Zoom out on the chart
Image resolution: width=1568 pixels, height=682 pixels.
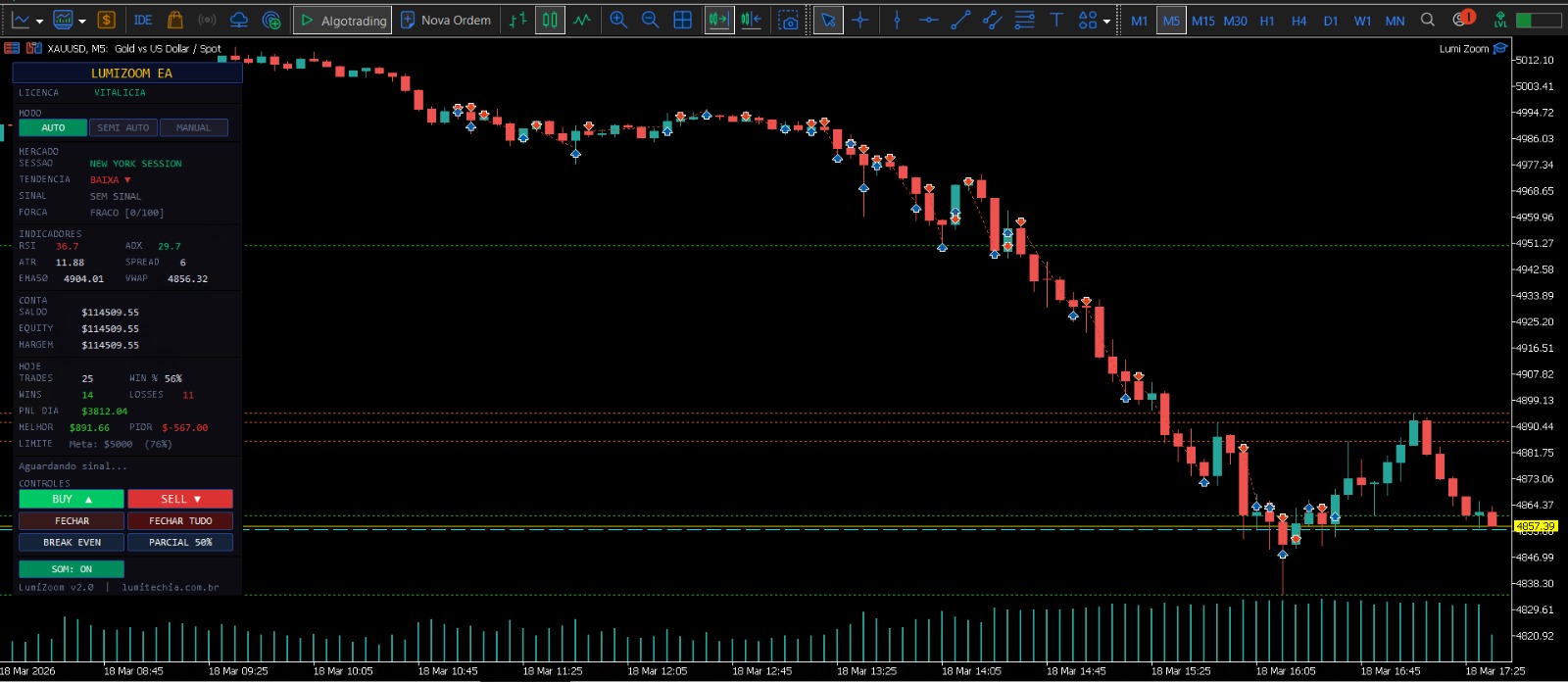[650, 20]
